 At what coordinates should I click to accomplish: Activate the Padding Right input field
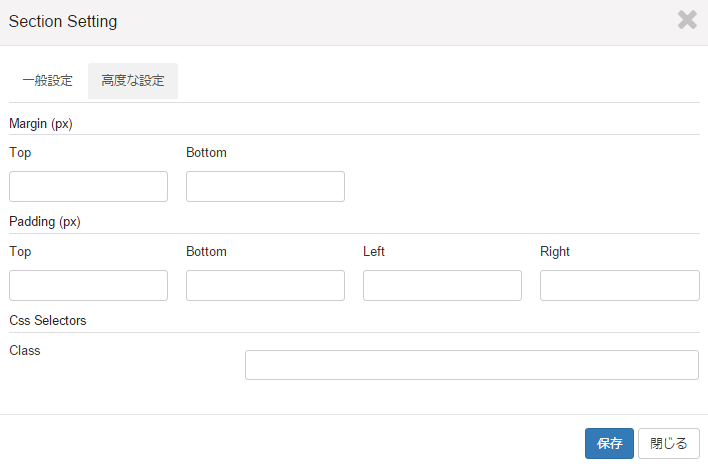(620, 285)
